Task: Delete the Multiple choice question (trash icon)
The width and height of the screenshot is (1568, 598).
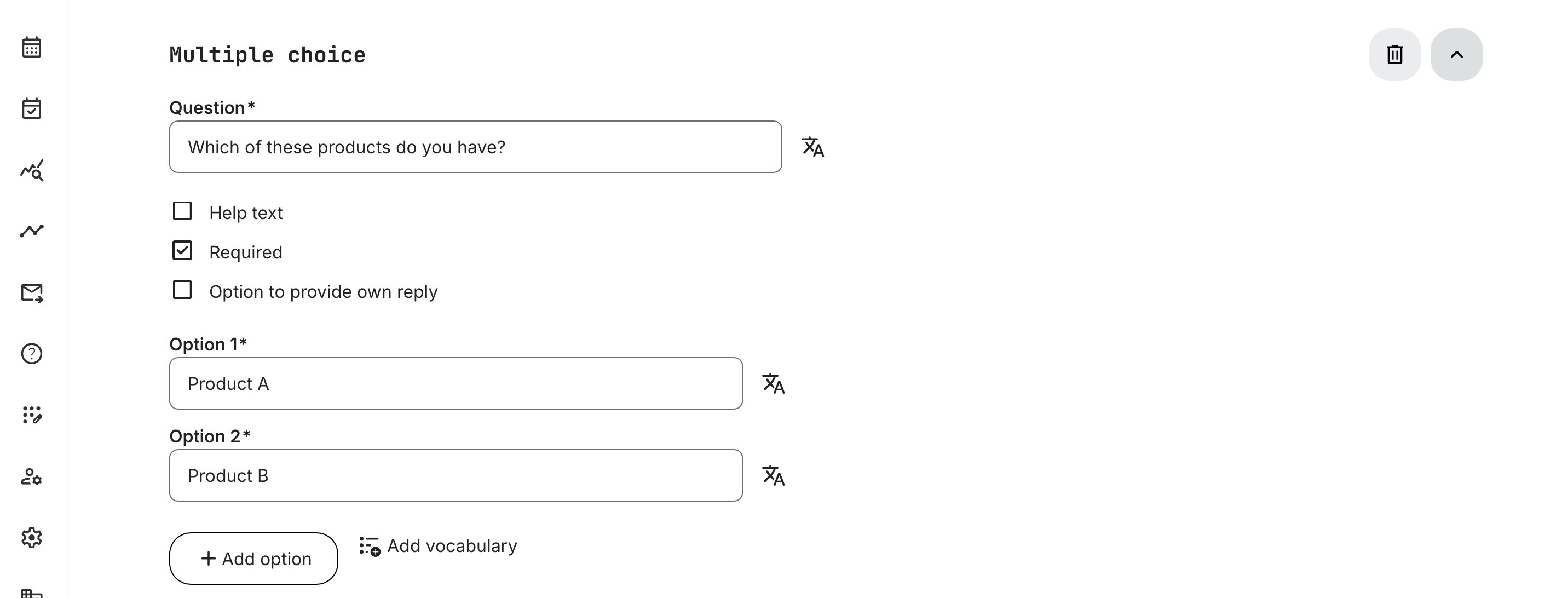Action: (1394, 55)
